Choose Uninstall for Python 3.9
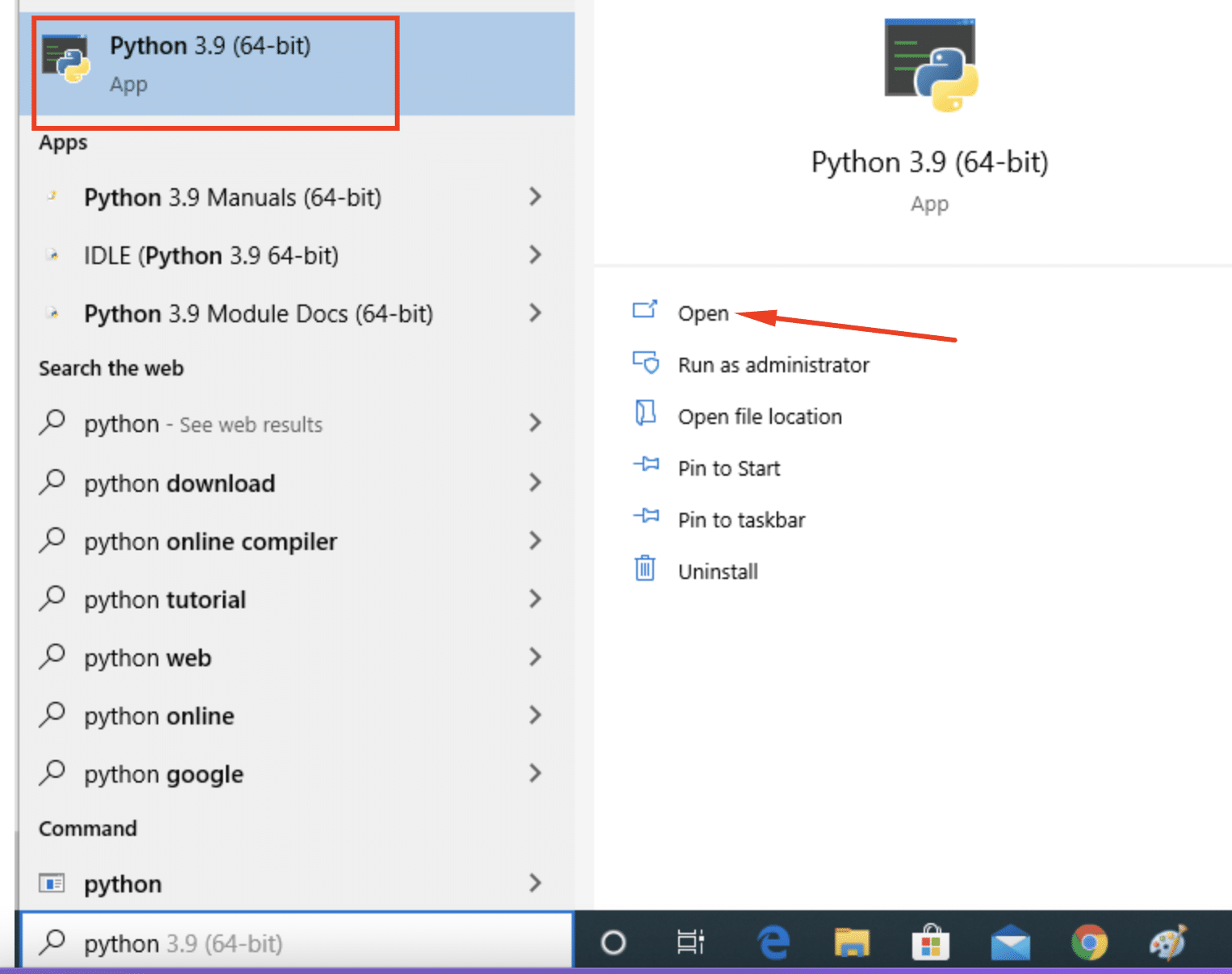Screen dimensions: 1232x974 (x=718, y=572)
